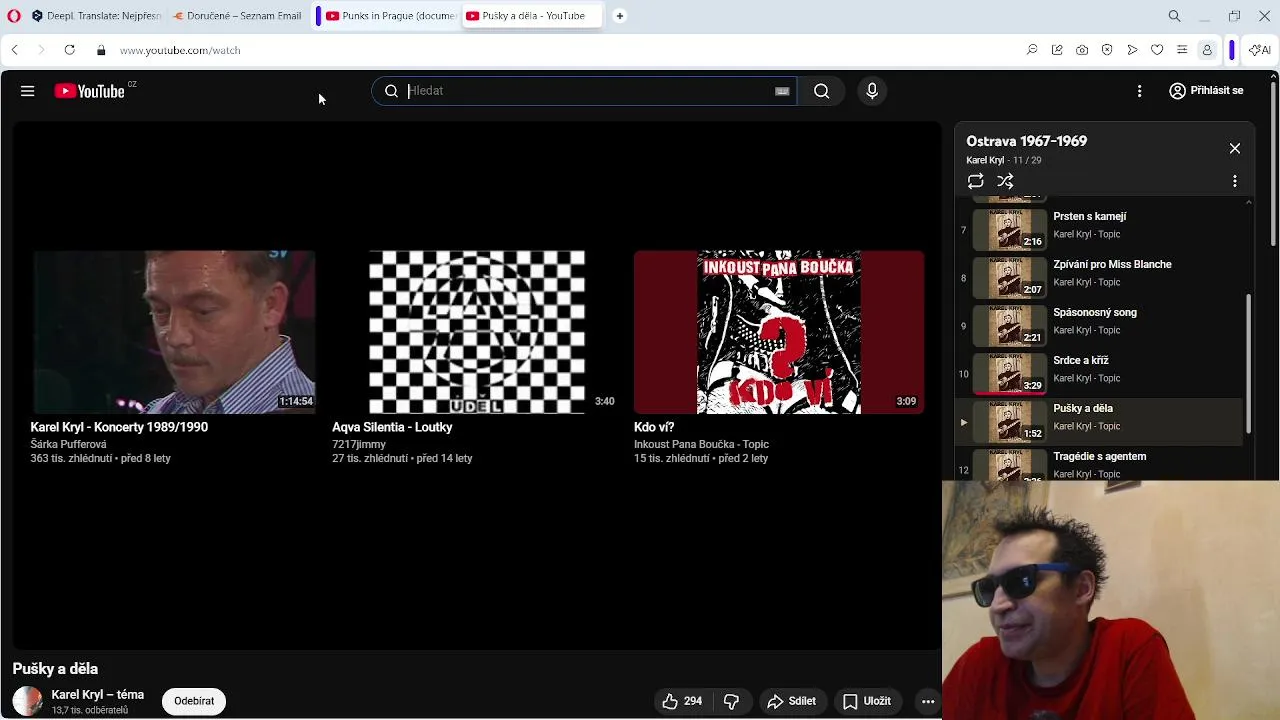1280x720 pixels.
Task: Click the send arrow icon in address bar
Action: (1132, 50)
